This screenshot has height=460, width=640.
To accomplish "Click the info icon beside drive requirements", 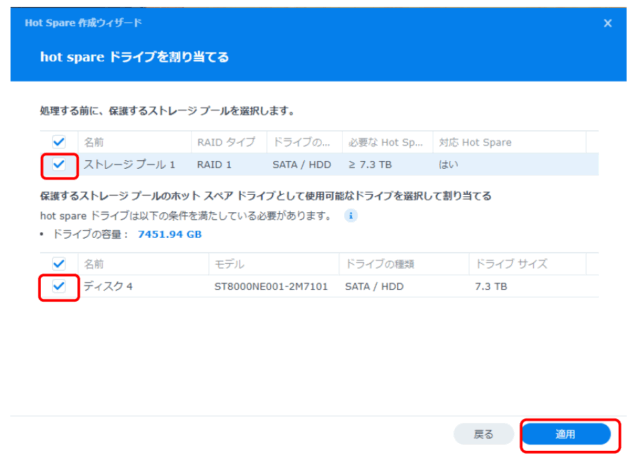I will pyautogui.click(x=350, y=215).
